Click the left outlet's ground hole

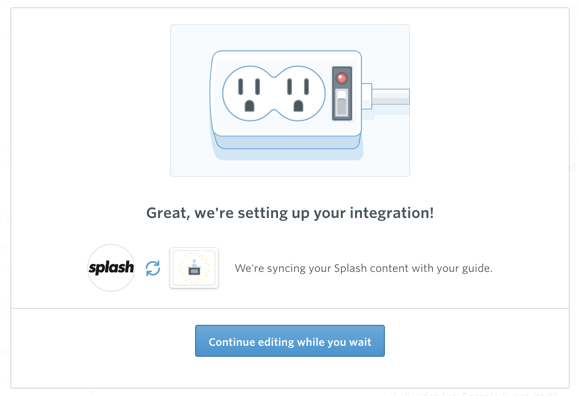pos(249,106)
